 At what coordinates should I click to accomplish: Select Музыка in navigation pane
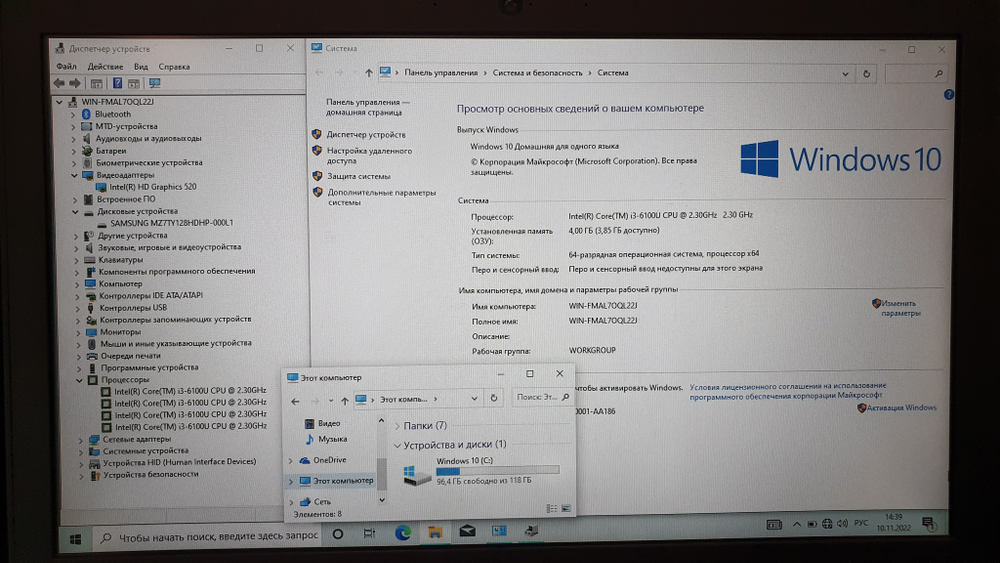click(332, 439)
